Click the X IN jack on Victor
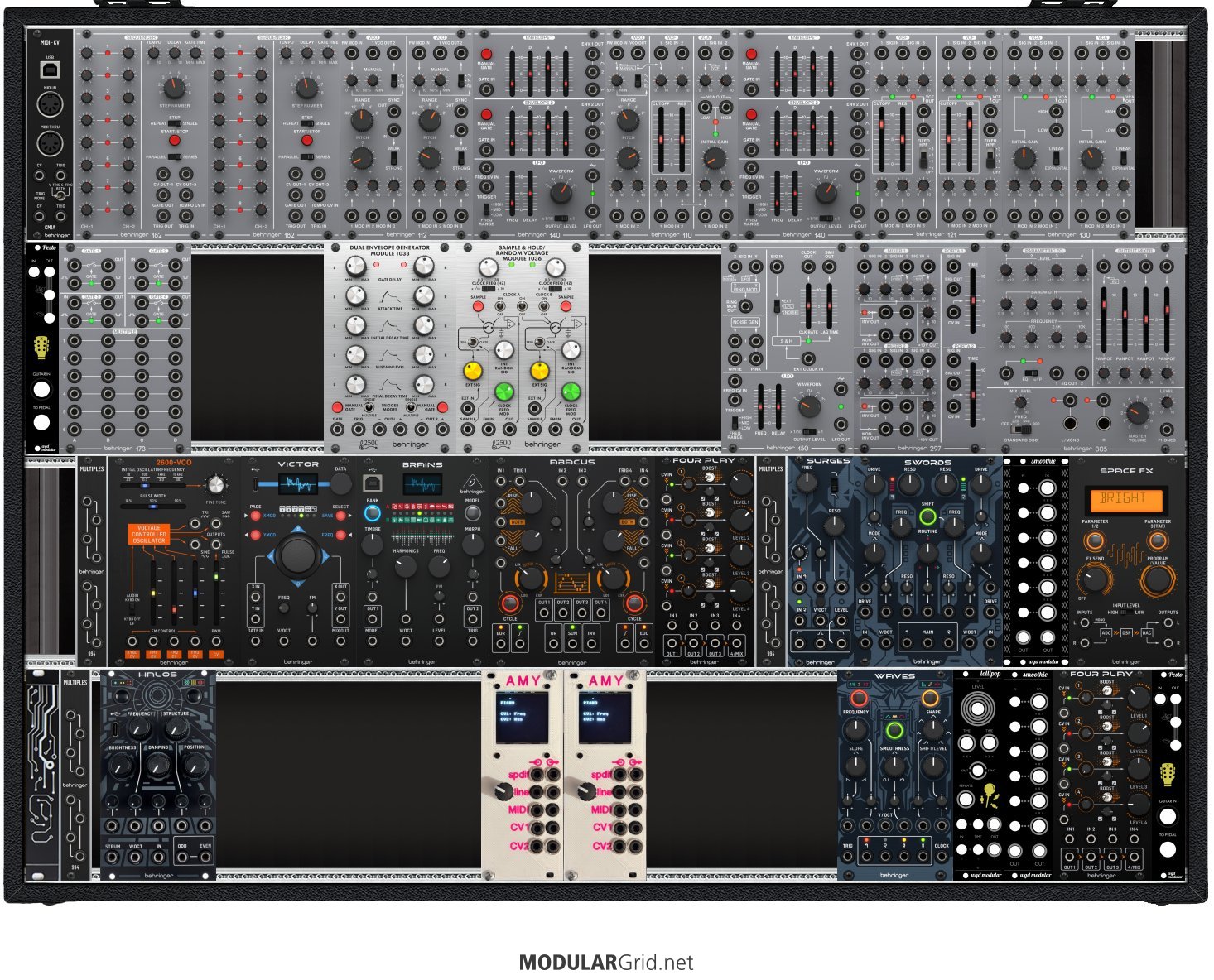This screenshot has height=980, width=1214. (x=256, y=596)
